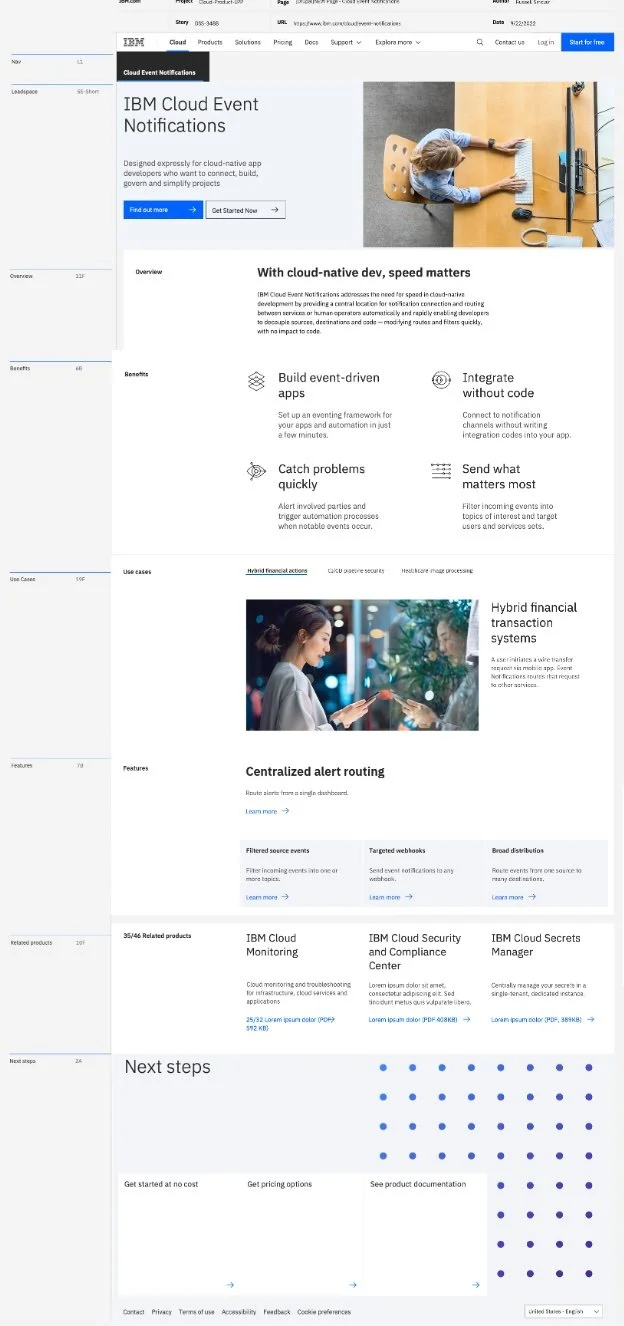Click the hero image of person at desk
The width and height of the screenshot is (624, 1326).
(488, 164)
